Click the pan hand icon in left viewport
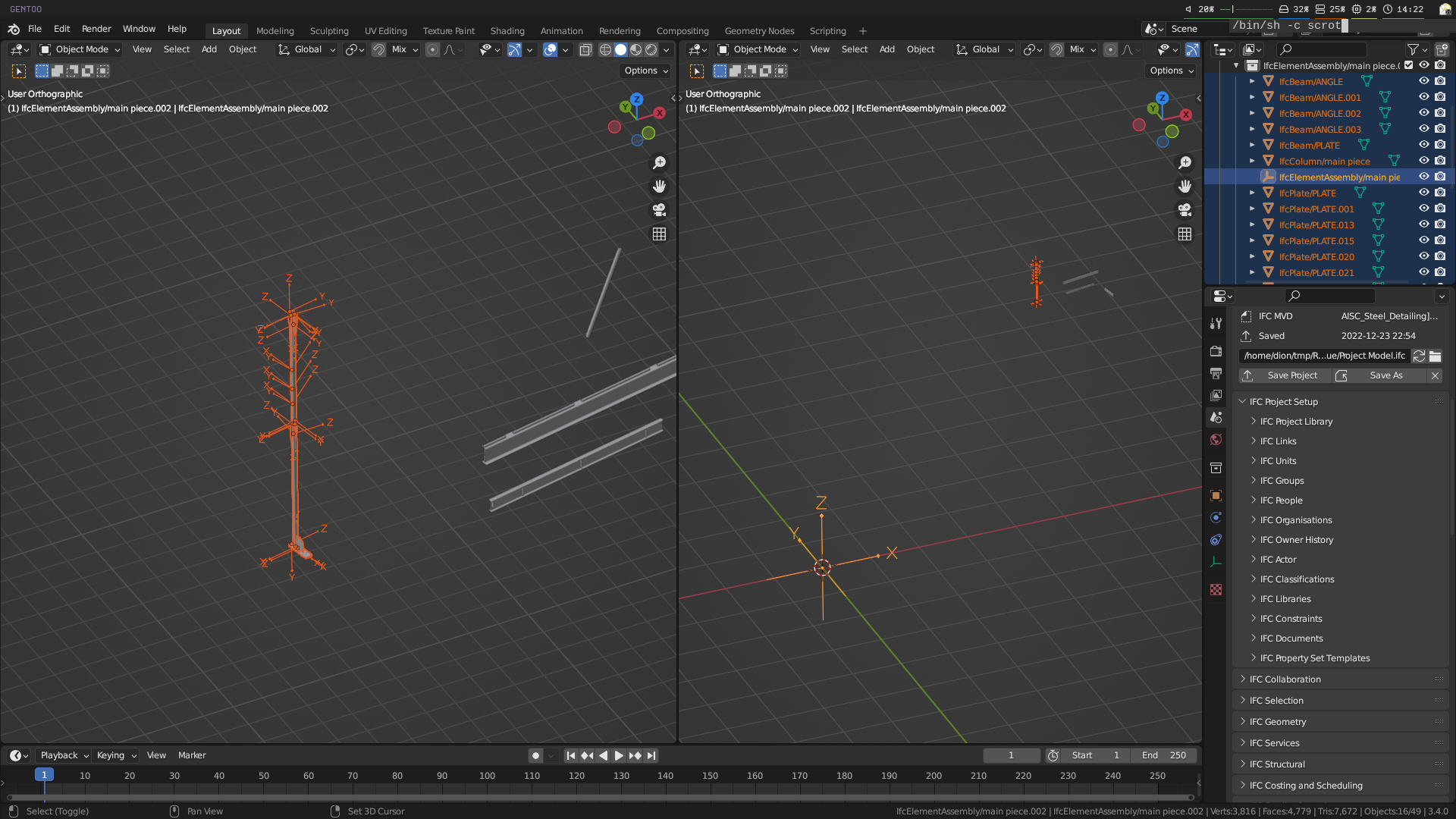1456x819 pixels. pyautogui.click(x=659, y=187)
